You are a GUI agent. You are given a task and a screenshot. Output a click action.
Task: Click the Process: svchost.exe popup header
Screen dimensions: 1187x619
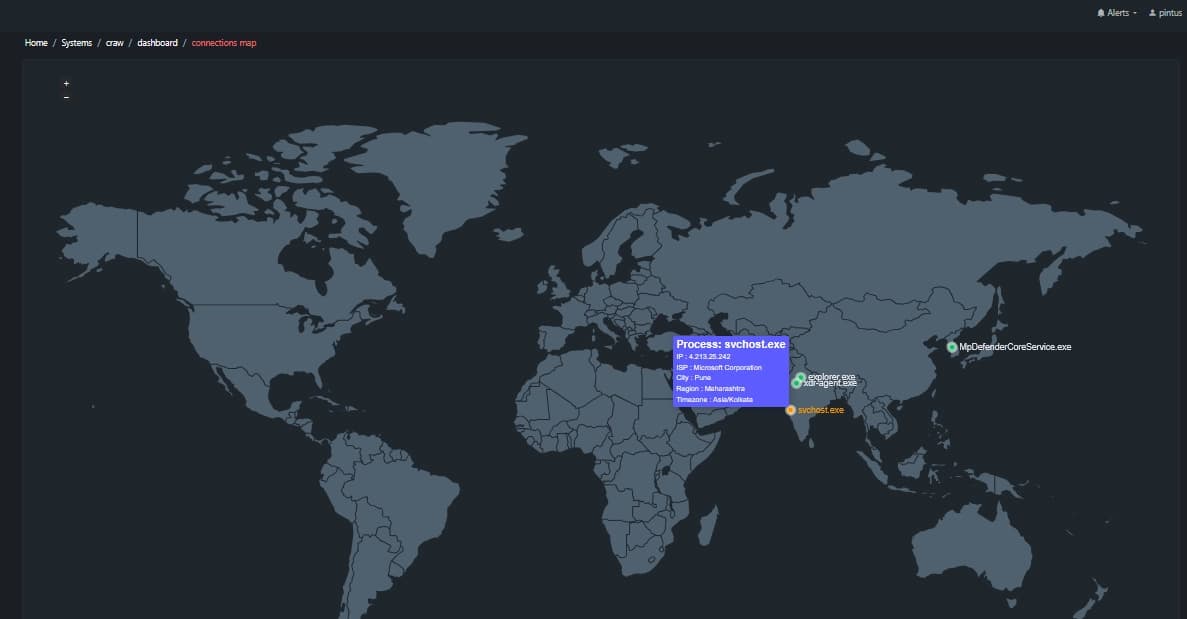729,343
